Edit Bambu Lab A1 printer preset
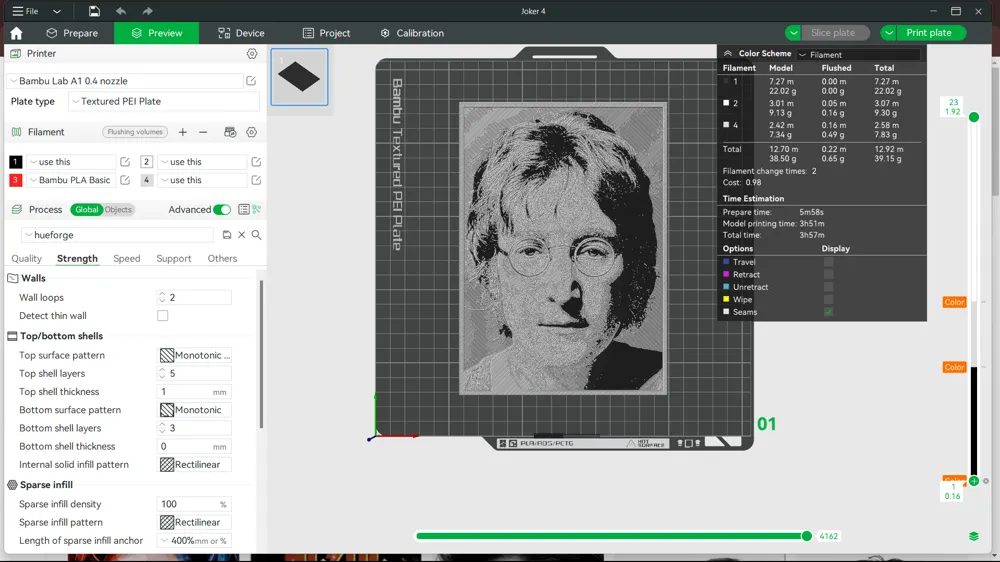Image resolution: width=1000 pixels, height=562 pixels. 251,81
